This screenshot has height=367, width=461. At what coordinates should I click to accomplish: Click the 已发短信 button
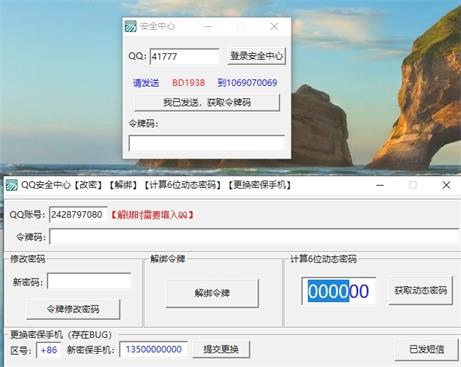pos(426,349)
